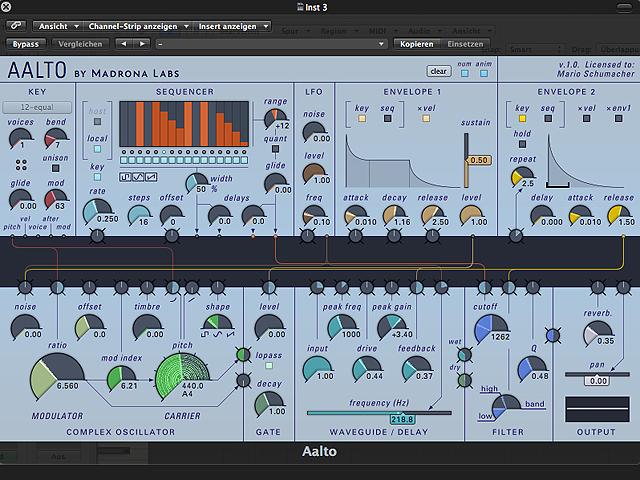Select the smooth wave icon in sequencer

[x=138, y=177]
